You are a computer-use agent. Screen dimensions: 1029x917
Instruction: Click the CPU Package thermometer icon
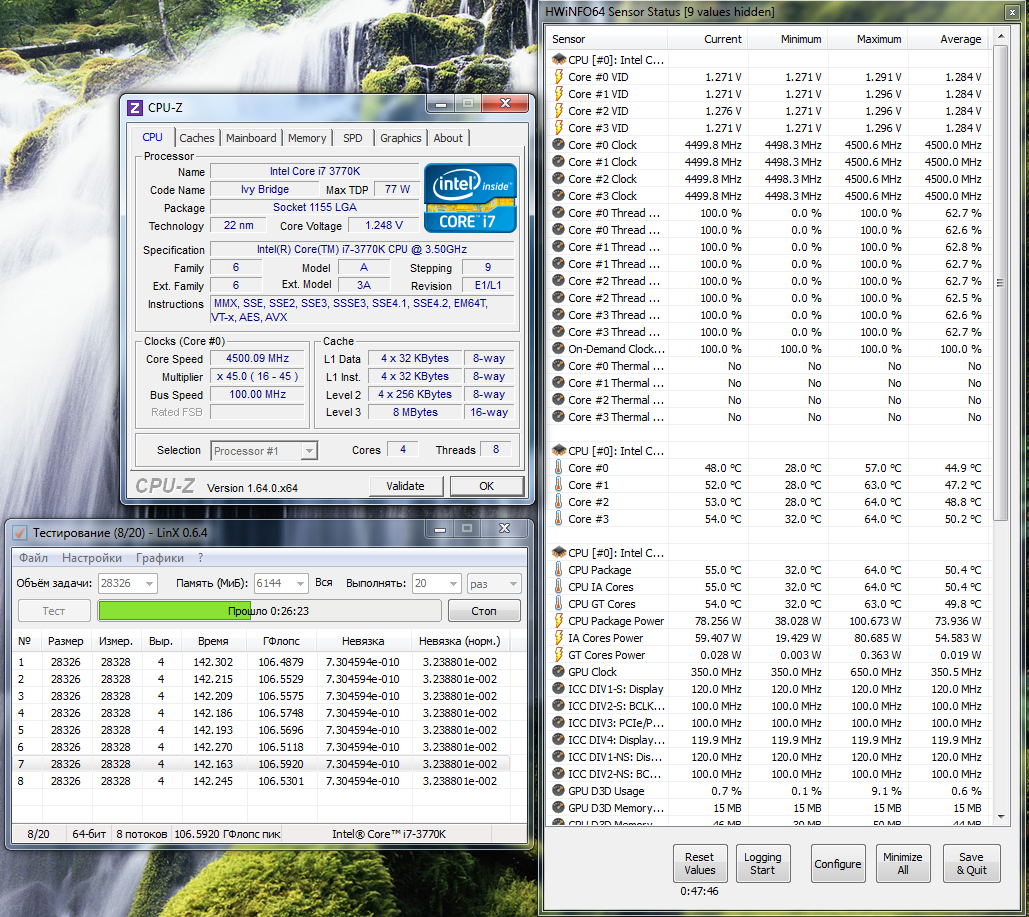558,570
